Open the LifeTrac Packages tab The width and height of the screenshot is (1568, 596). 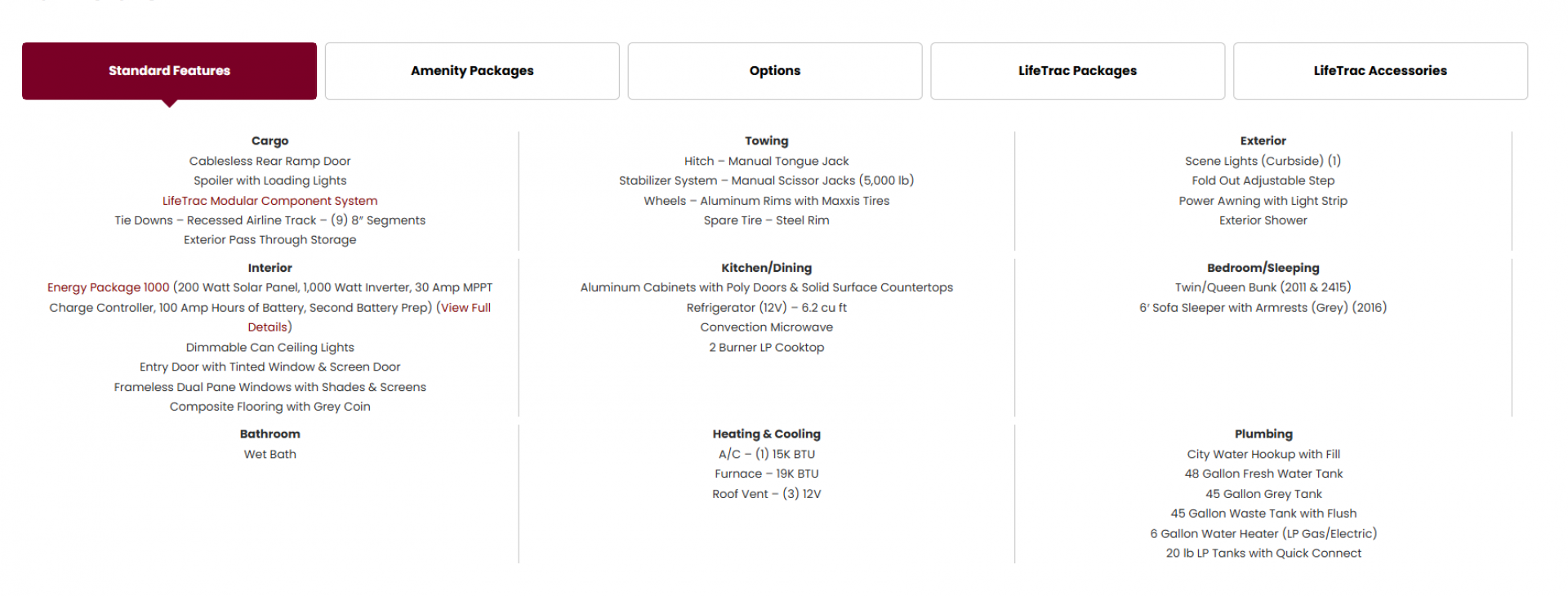1077,71
